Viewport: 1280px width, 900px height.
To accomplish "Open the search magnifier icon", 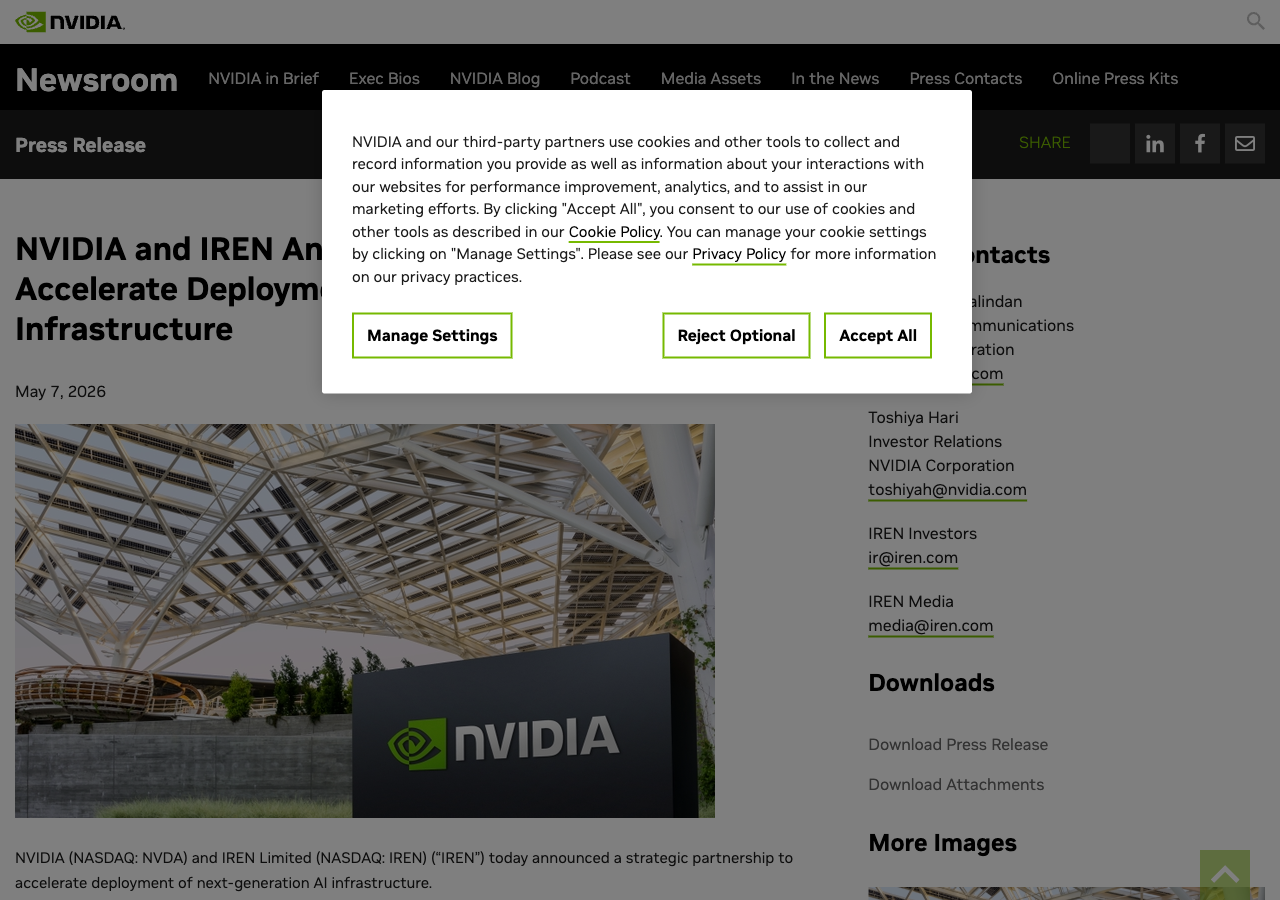I will 1255,21.
